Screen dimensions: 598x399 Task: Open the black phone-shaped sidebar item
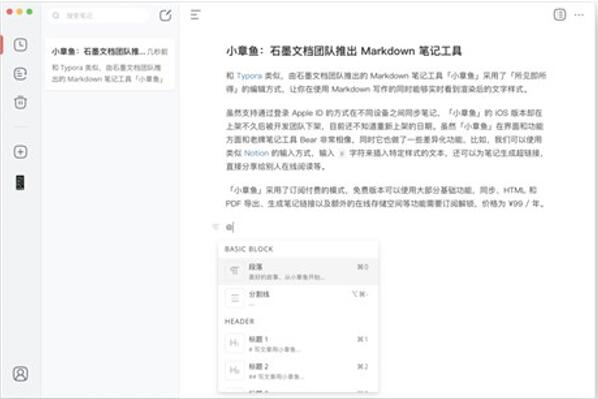coord(20,183)
